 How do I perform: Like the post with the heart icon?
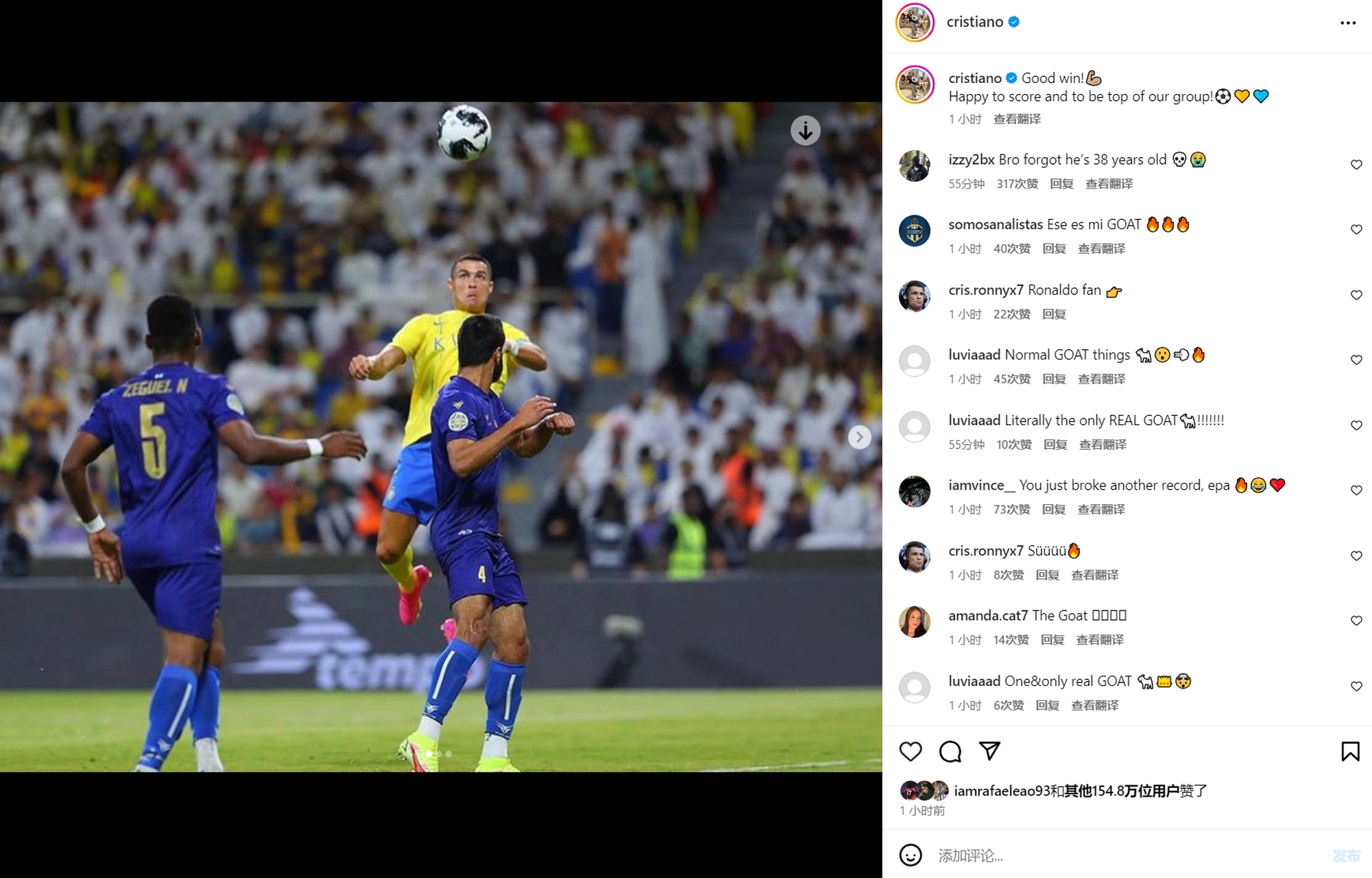click(911, 751)
